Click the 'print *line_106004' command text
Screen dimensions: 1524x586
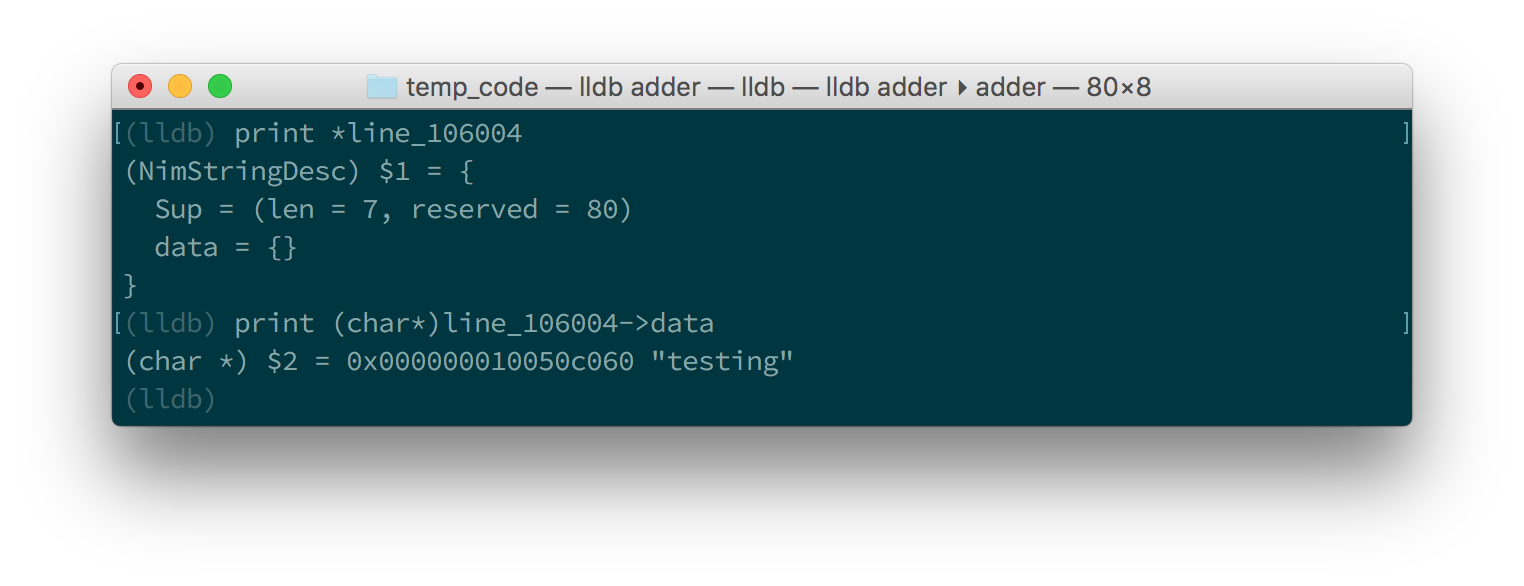point(378,134)
